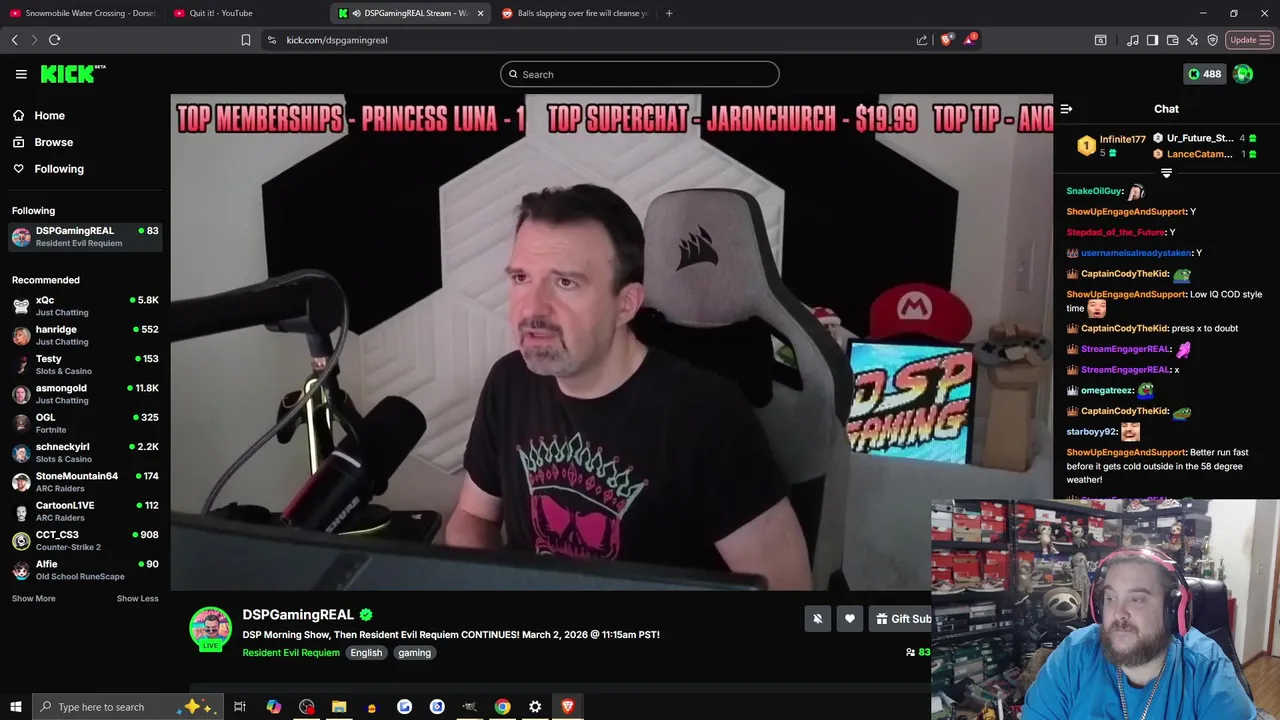
Task: Open the user profile avatar menu
Action: 1243,74
